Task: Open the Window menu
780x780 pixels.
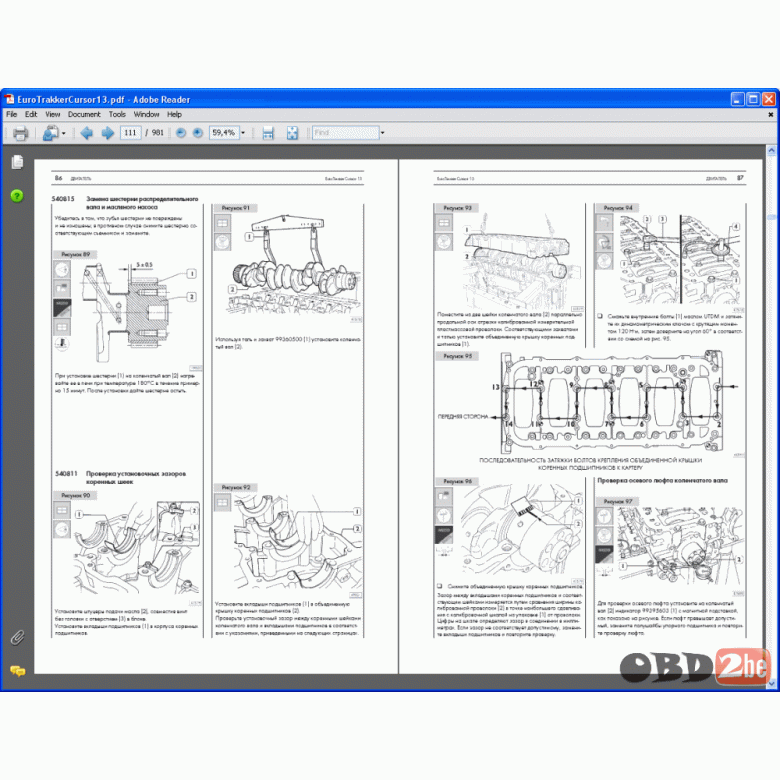Action: coord(146,114)
